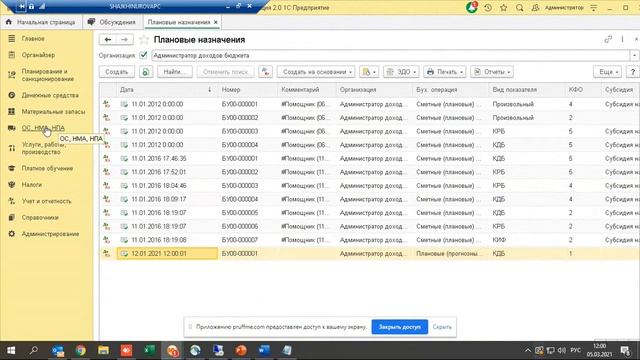This screenshot has width=640, height=360.
Task: Open the Главное section in sidebar
Action: [x=33, y=38]
